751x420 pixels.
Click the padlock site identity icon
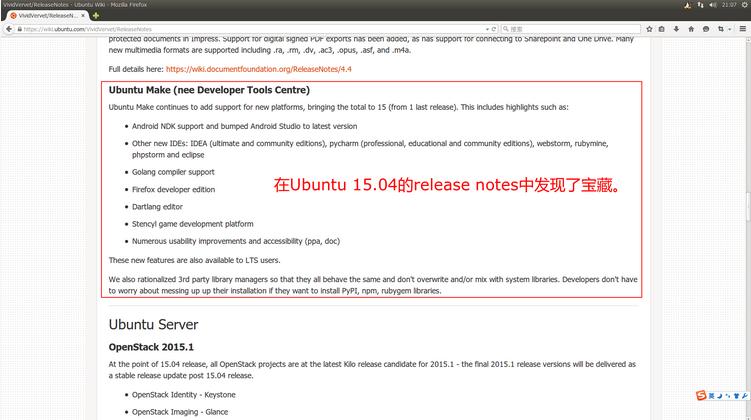pyautogui.click(x=20, y=29)
